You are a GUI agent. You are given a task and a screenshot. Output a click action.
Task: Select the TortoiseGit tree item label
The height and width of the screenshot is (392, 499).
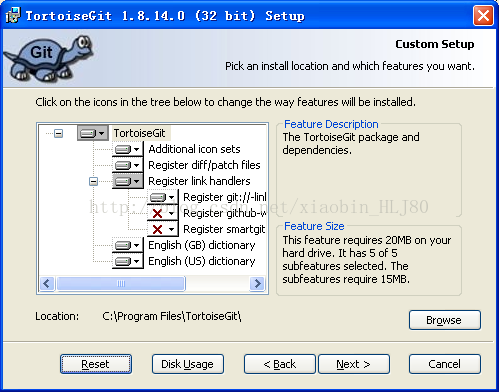pos(139,133)
